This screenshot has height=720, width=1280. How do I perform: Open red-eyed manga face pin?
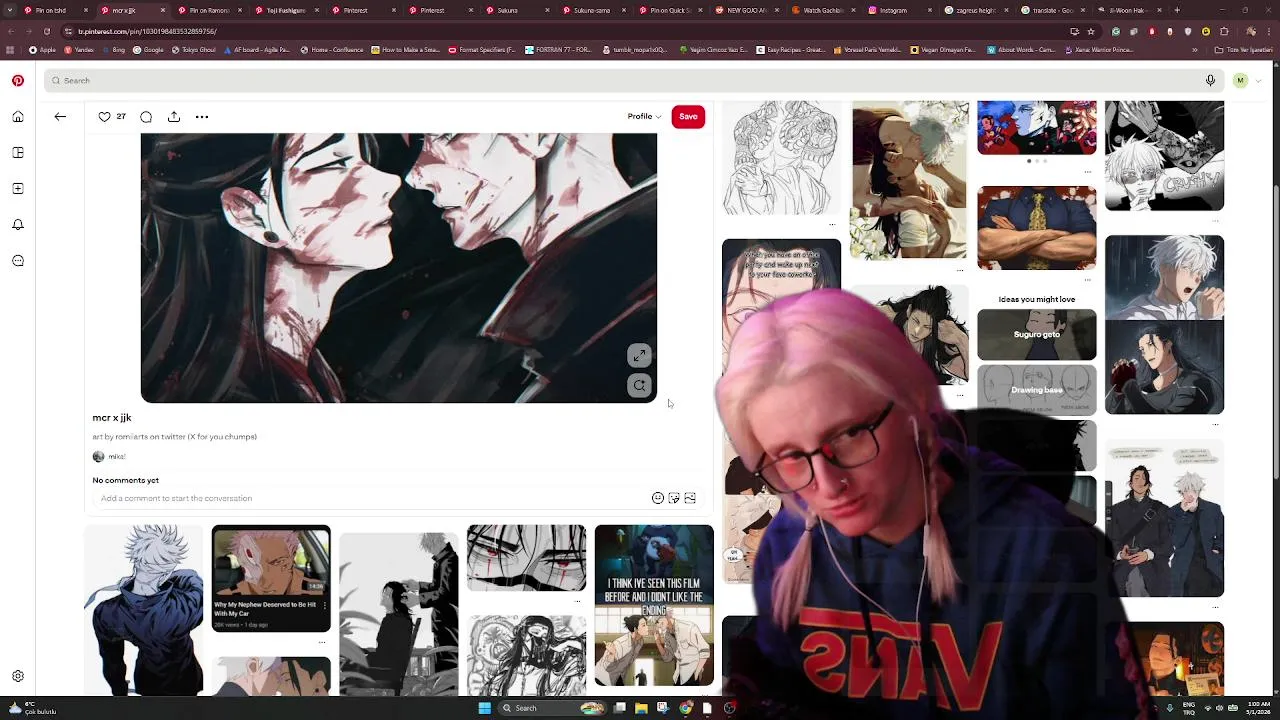[x=526, y=557]
